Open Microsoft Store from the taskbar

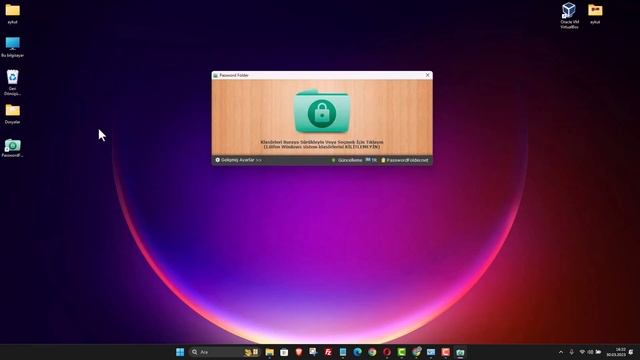284,352
